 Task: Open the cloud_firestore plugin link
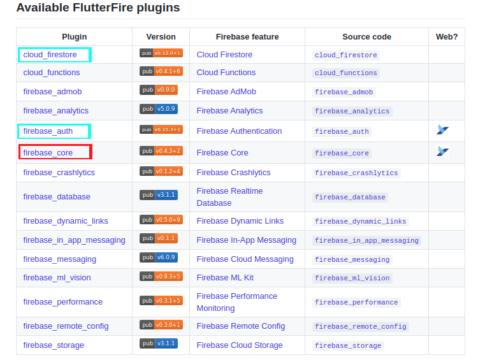(50, 55)
